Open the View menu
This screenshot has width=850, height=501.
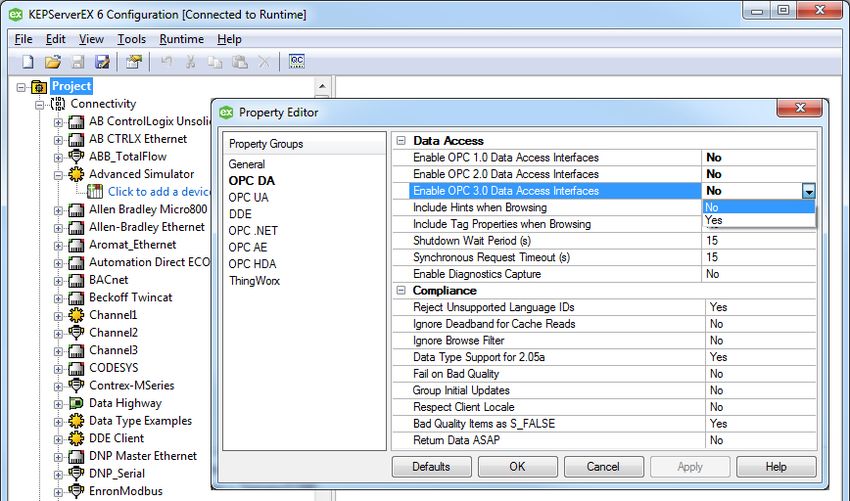point(91,39)
